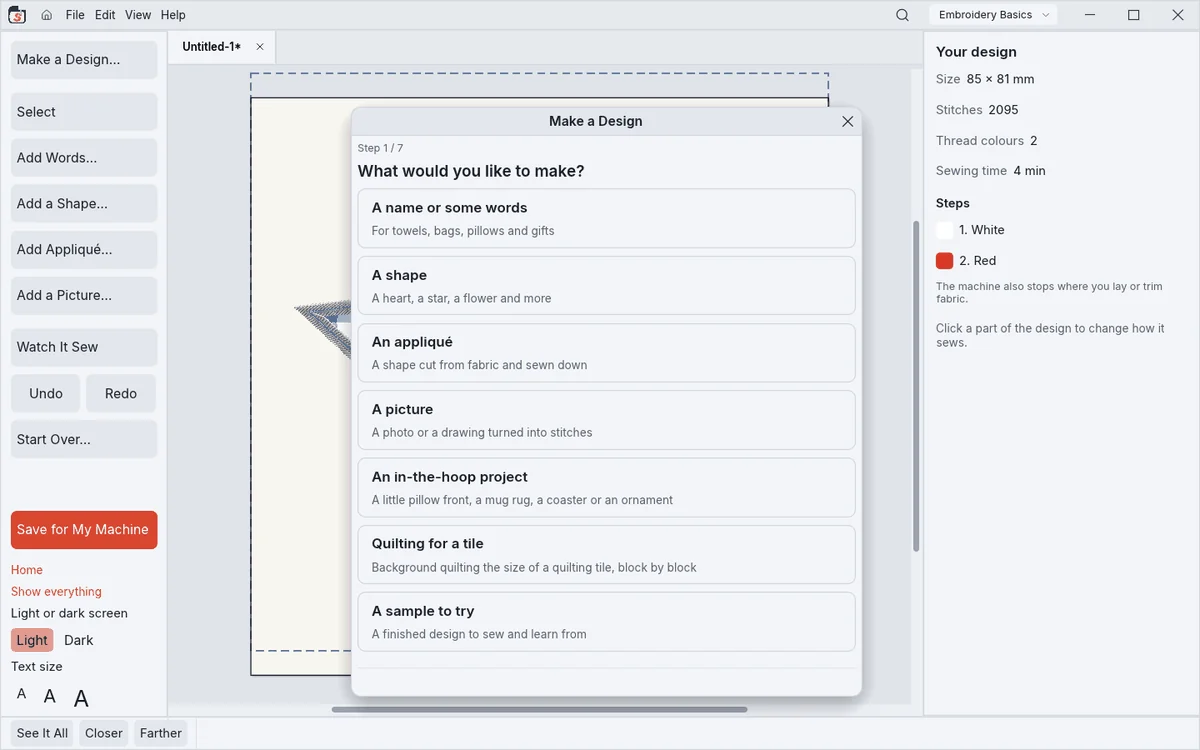Image resolution: width=1200 pixels, height=750 pixels.
Task: Click the Red thread colour swatch
Action: point(944,261)
